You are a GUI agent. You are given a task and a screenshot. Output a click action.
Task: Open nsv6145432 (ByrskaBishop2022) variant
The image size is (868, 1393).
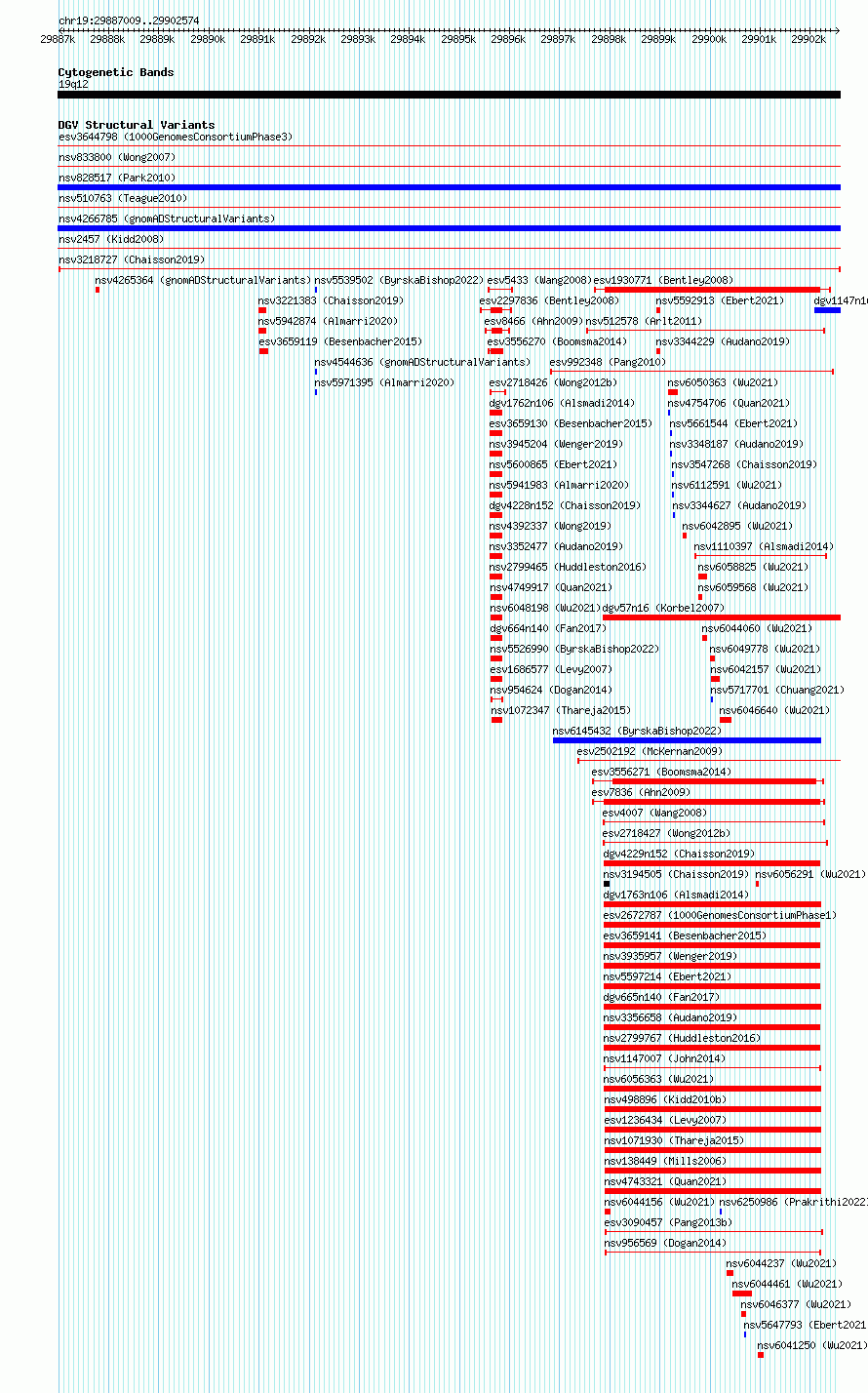click(637, 731)
